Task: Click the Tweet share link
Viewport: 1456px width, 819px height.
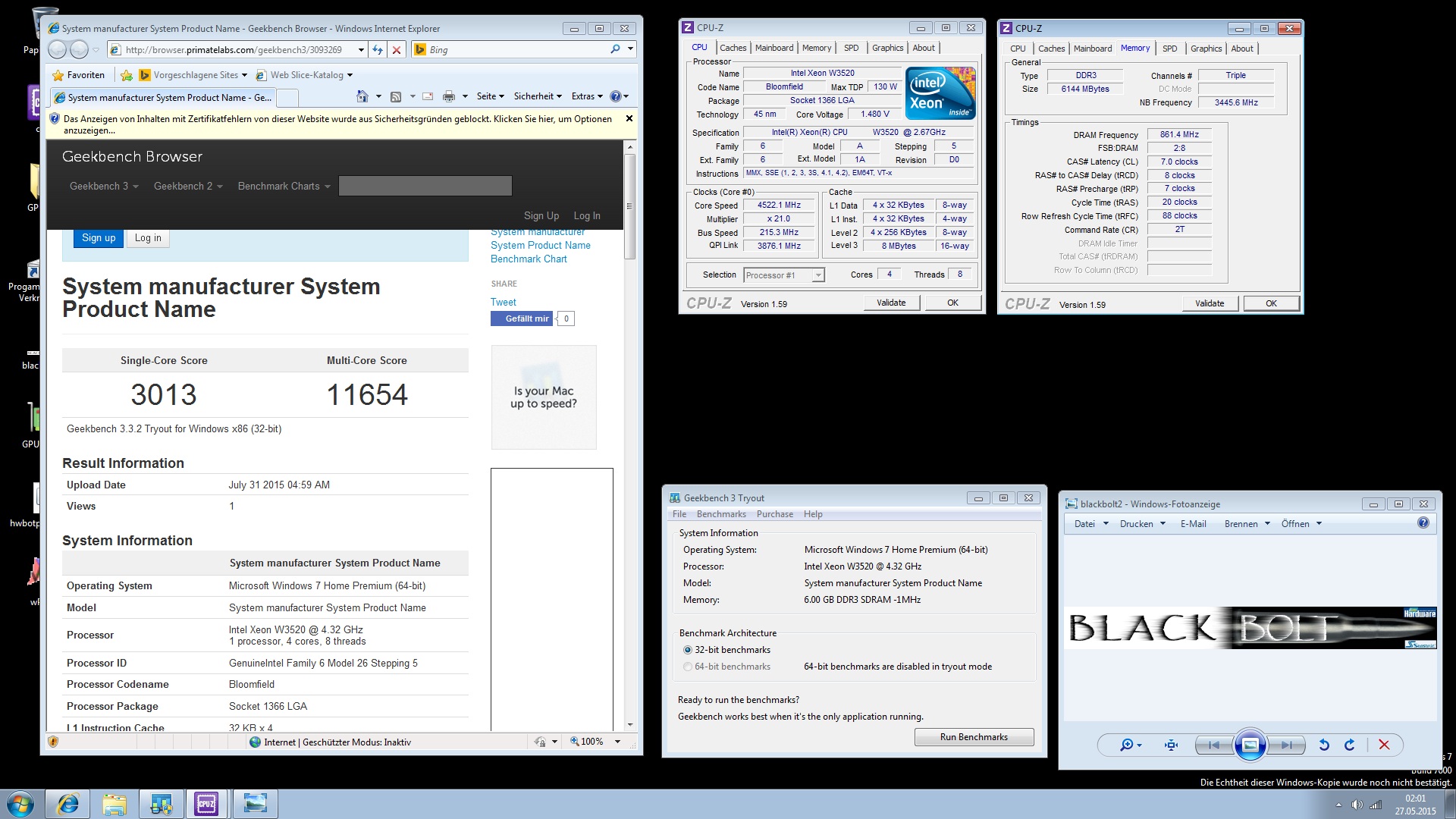Action: pyautogui.click(x=503, y=302)
